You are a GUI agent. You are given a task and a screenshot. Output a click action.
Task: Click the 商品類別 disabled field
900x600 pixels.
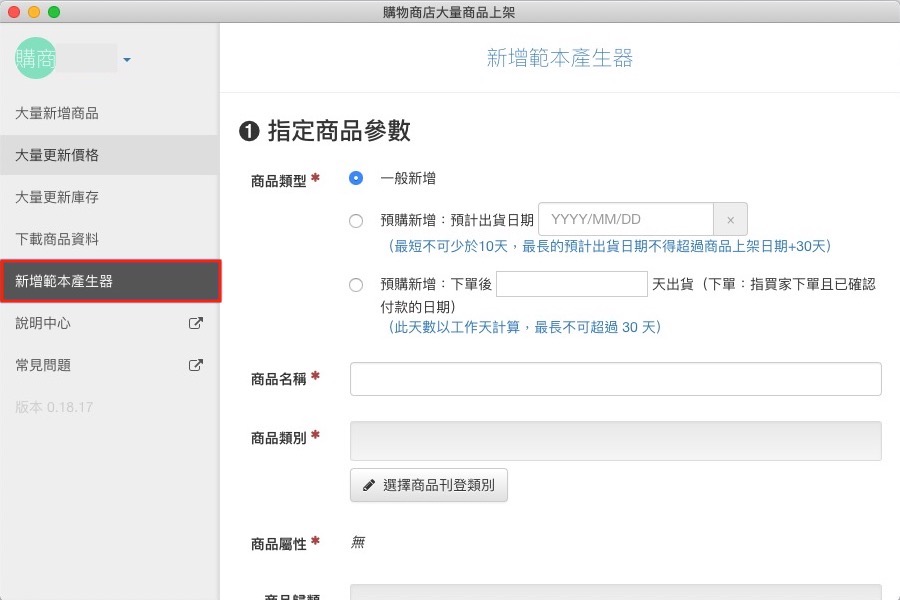tap(615, 441)
